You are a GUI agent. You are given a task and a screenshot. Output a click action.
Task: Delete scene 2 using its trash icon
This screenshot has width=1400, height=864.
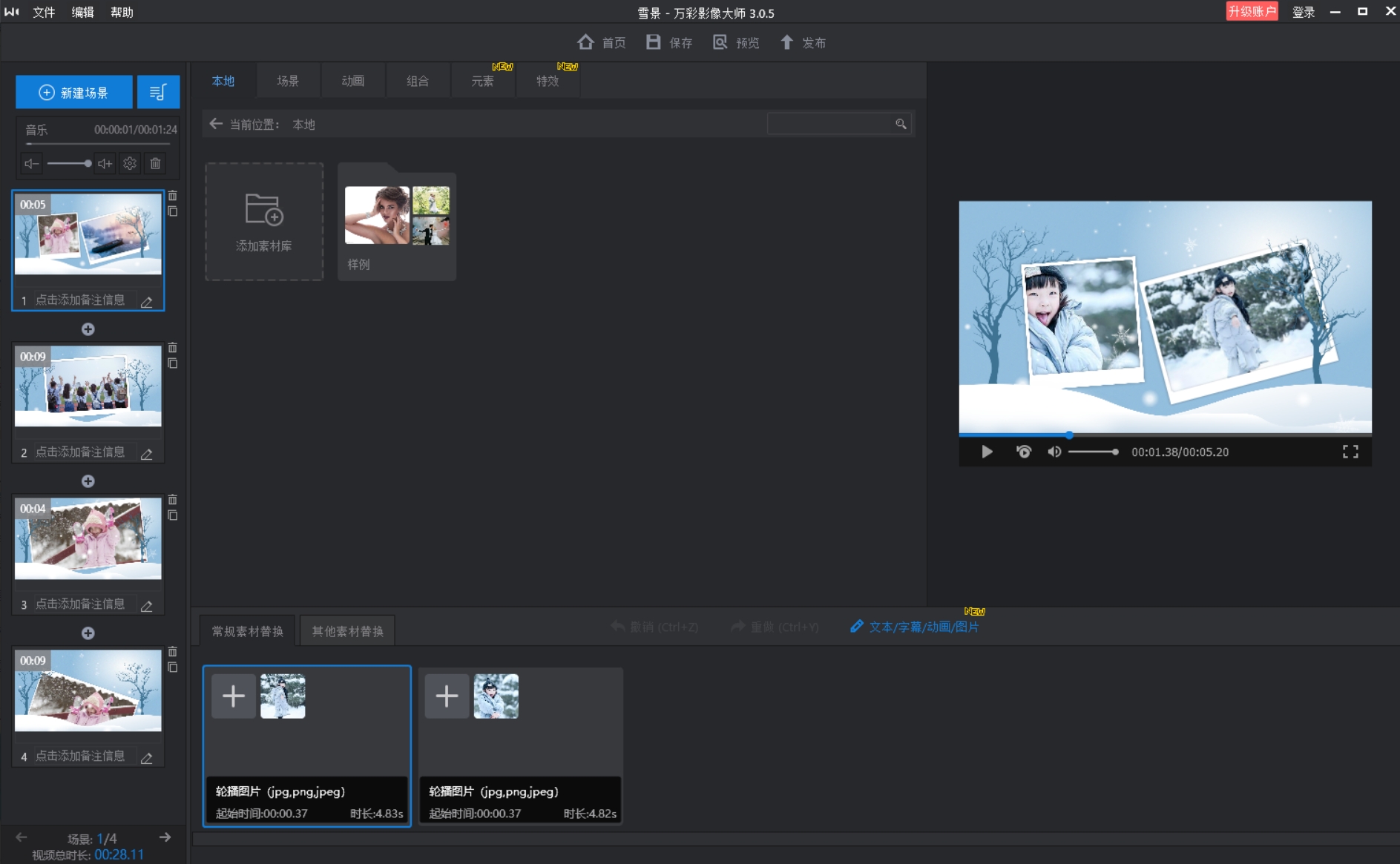(172, 348)
